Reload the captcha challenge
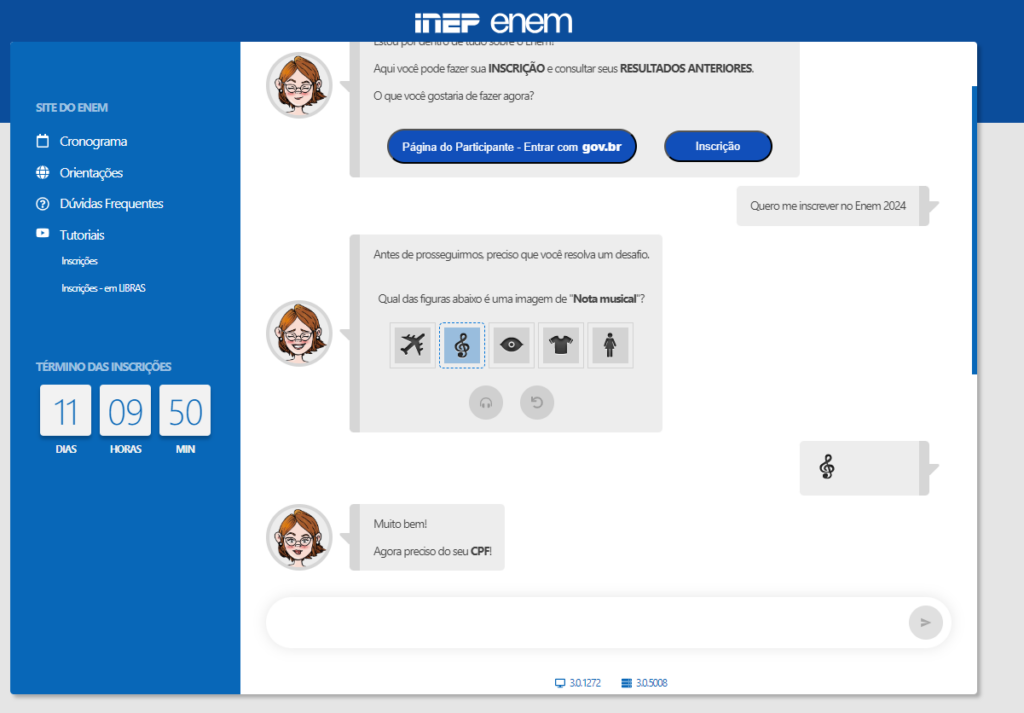Viewport: 1024px width, 713px height. (537, 402)
